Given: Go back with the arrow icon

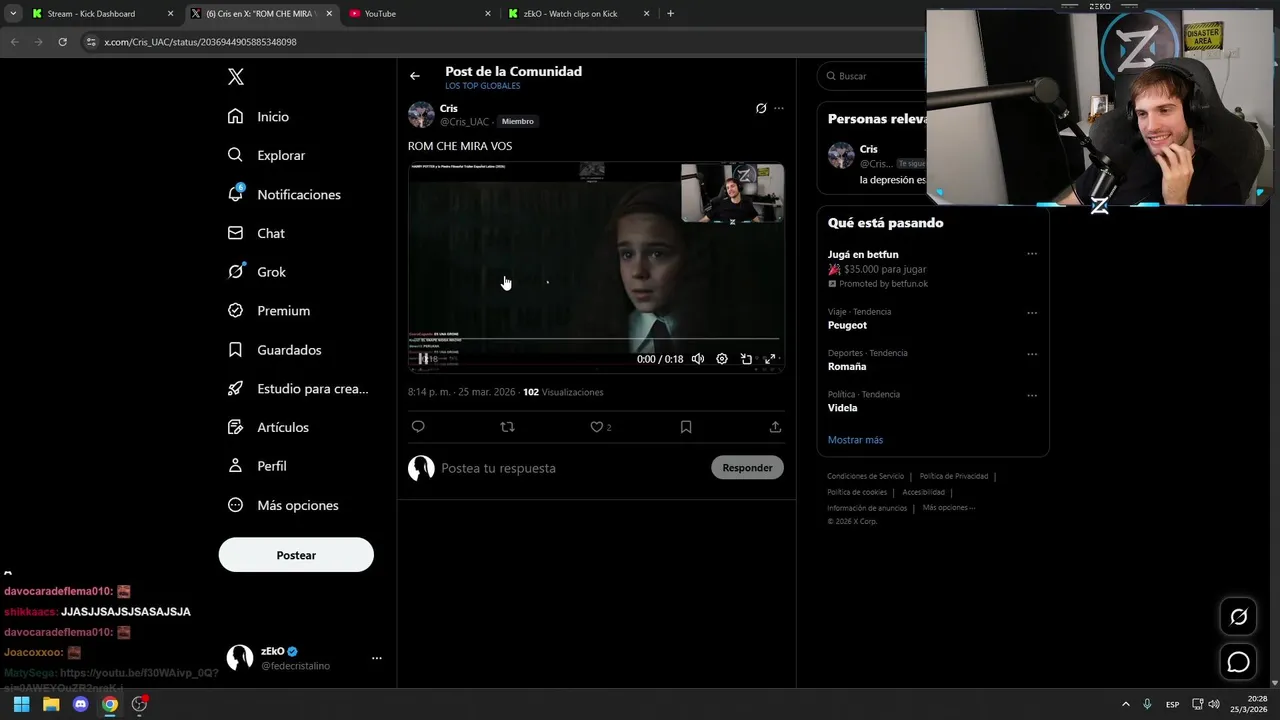Looking at the screenshot, I should click(x=415, y=76).
